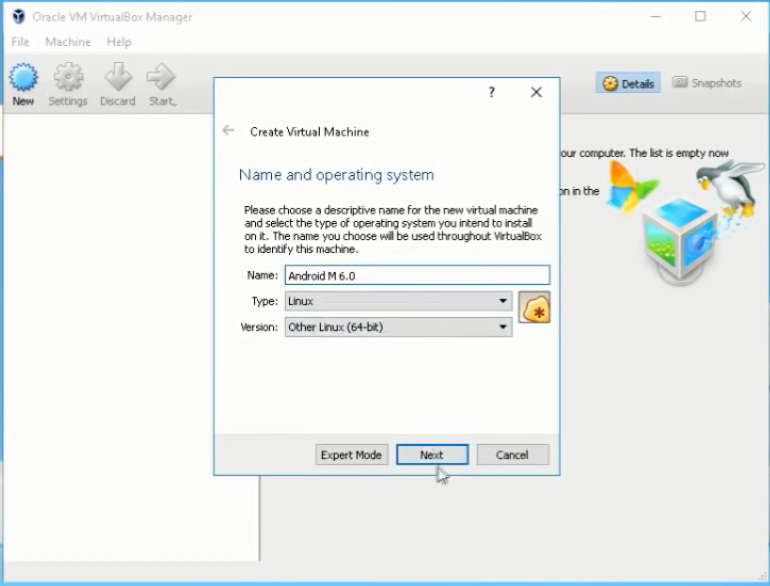Screen dimensions: 770x586
Task: Switch to the Details view
Action: tap(628, 83)
